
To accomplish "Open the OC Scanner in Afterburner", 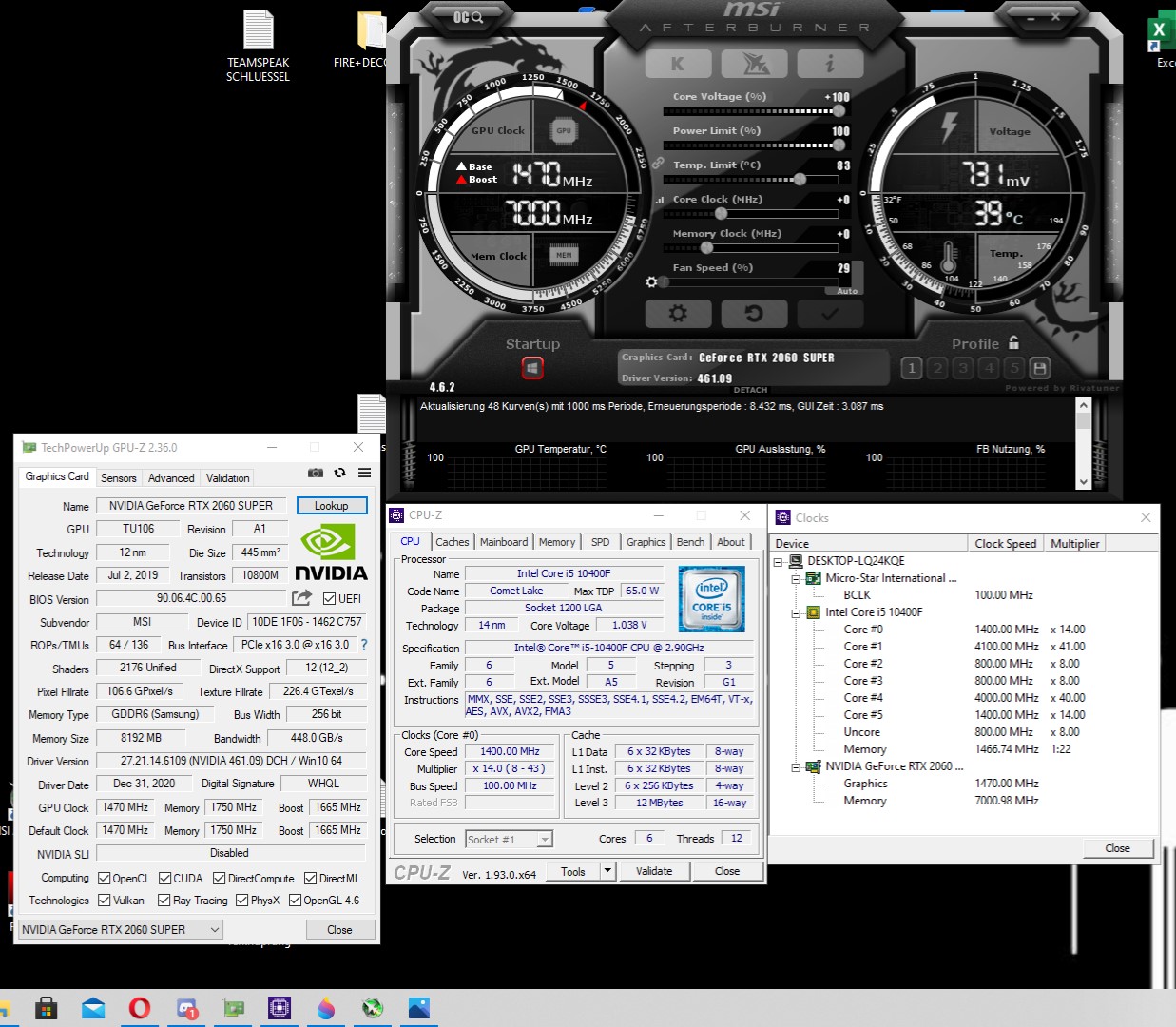I will [468, 17].
